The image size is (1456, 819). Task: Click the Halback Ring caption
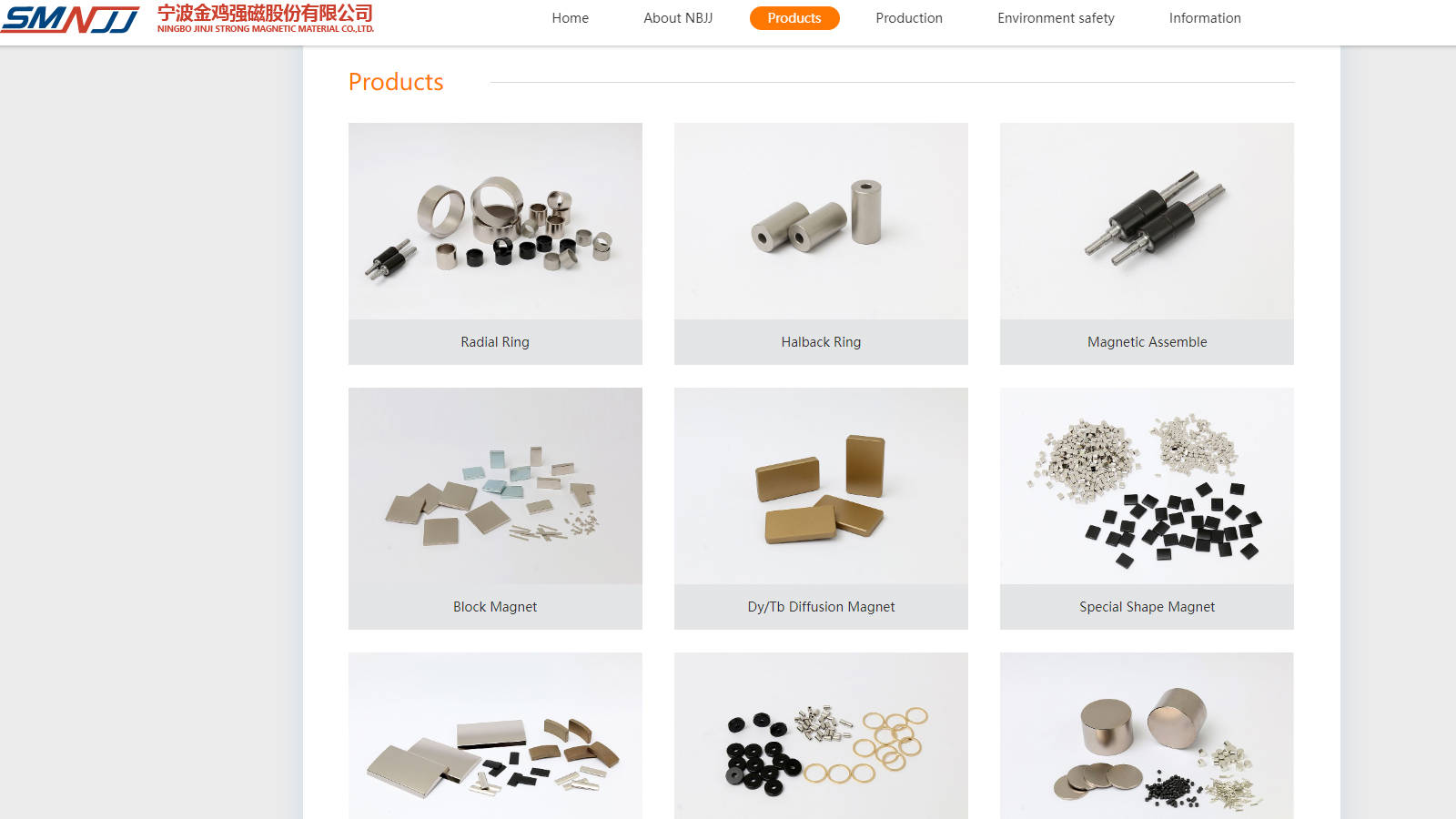coord(821,342)
